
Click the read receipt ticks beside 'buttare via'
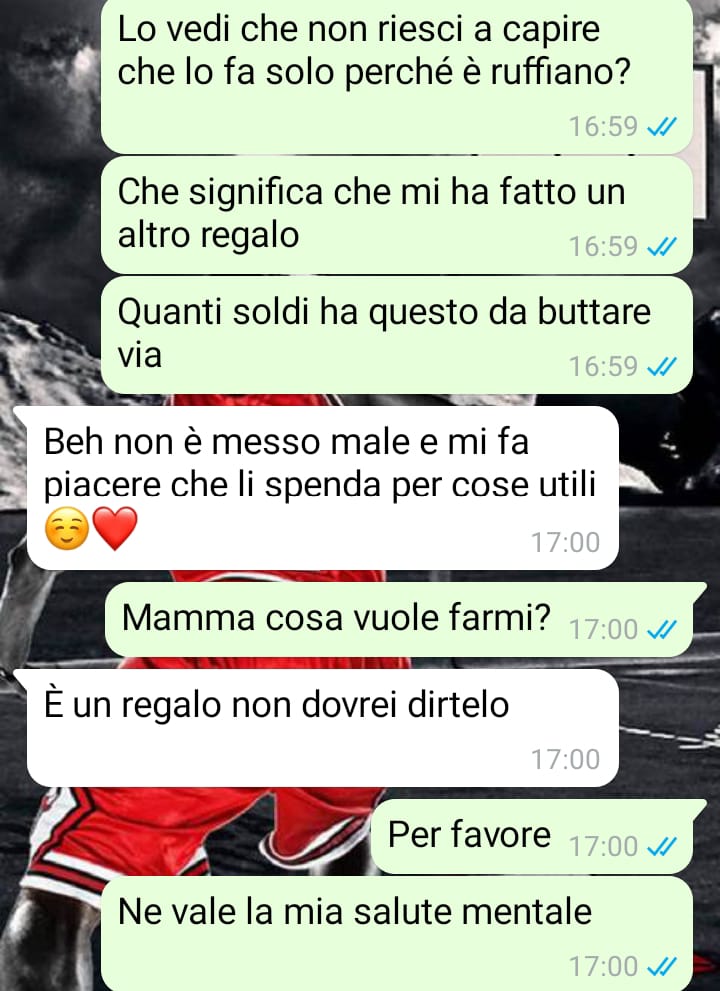coord(662,367)
